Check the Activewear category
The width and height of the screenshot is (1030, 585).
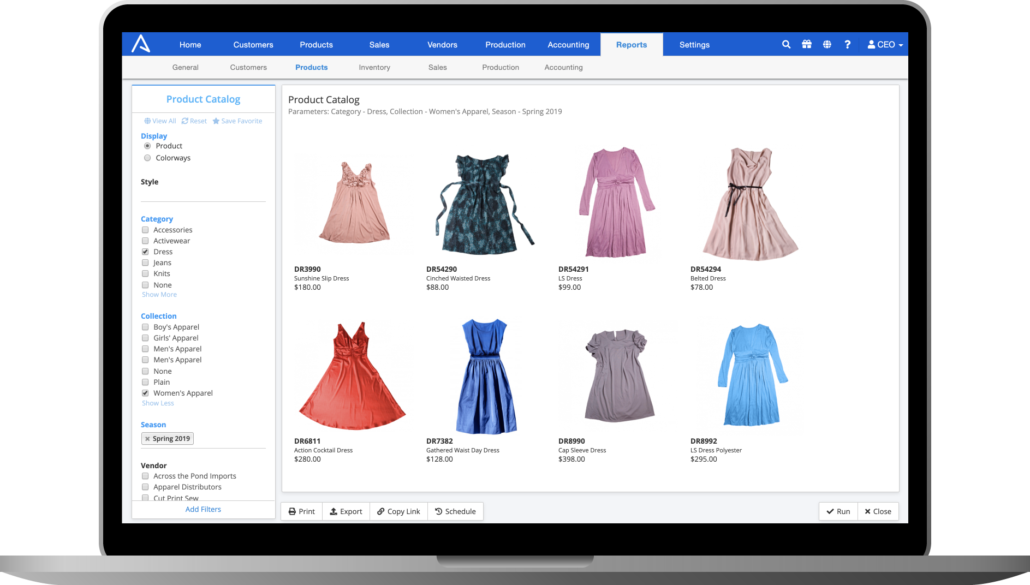(145, 241)
